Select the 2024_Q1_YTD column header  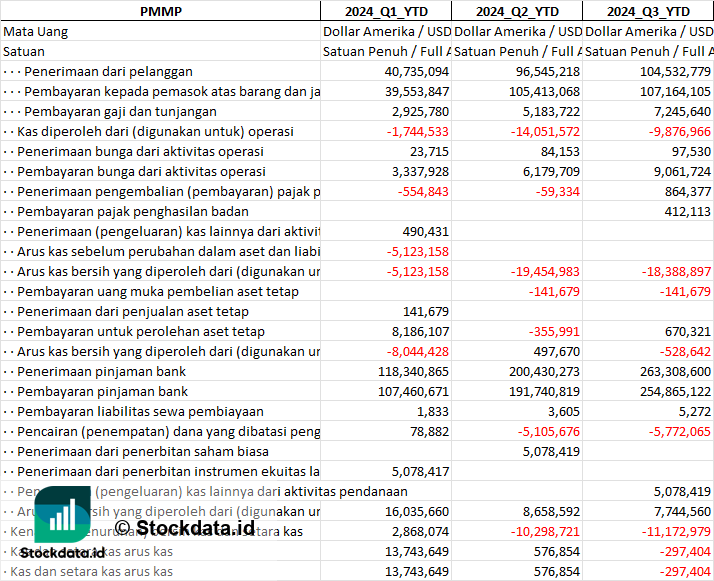click(386, 11)
